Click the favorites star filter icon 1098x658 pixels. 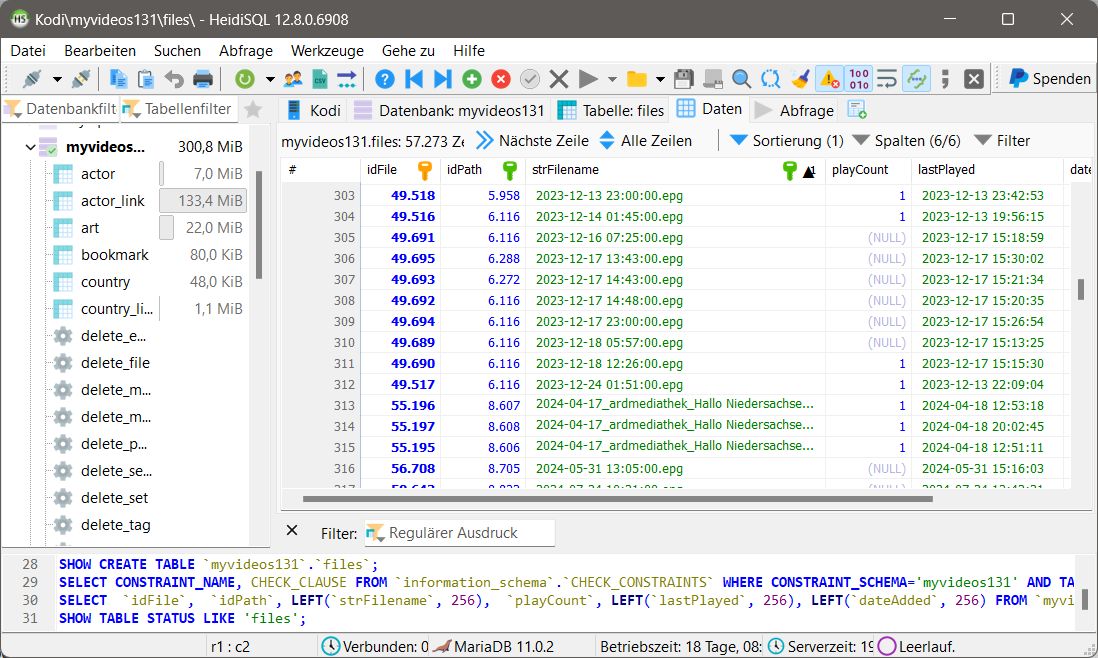click(x=253, y=109)
